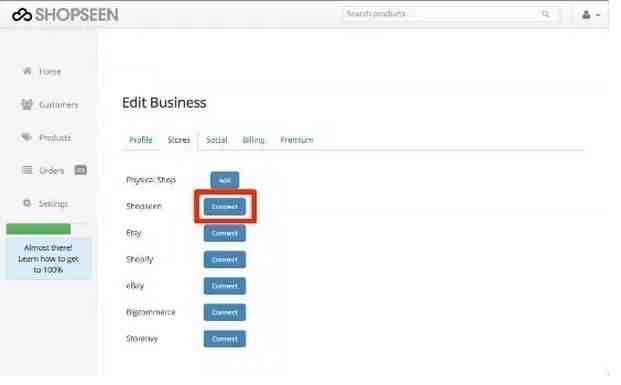This screenshot has height=385, width=621.
Task: Click the Etsy label text
Action: pos(134,233)
